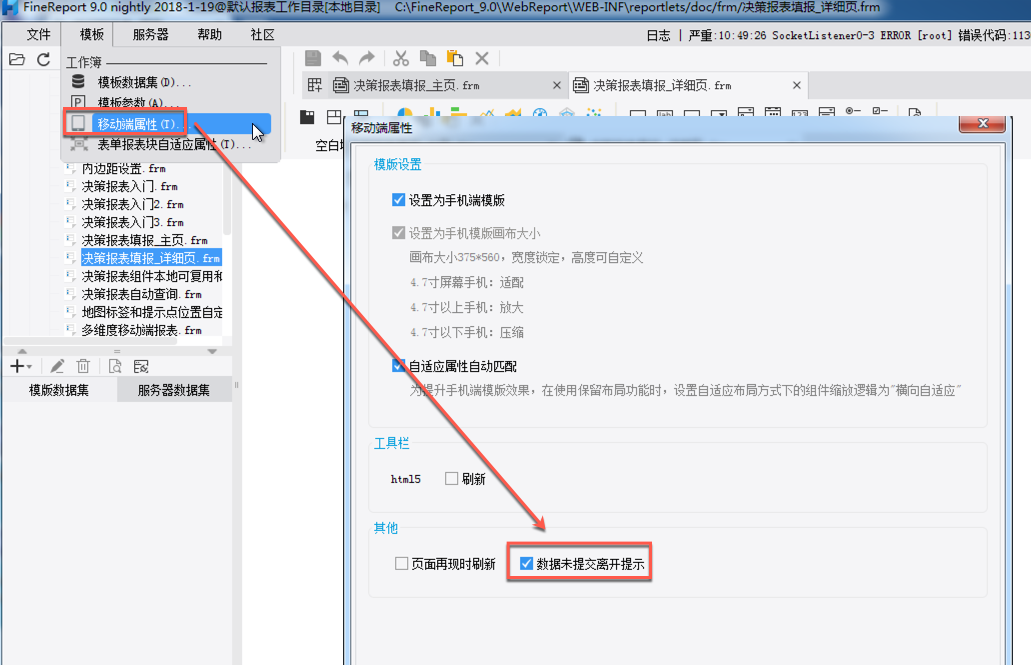Click the P icon beside 模板参数
The height and width of the screenshot is (665, 1031).
78,102
